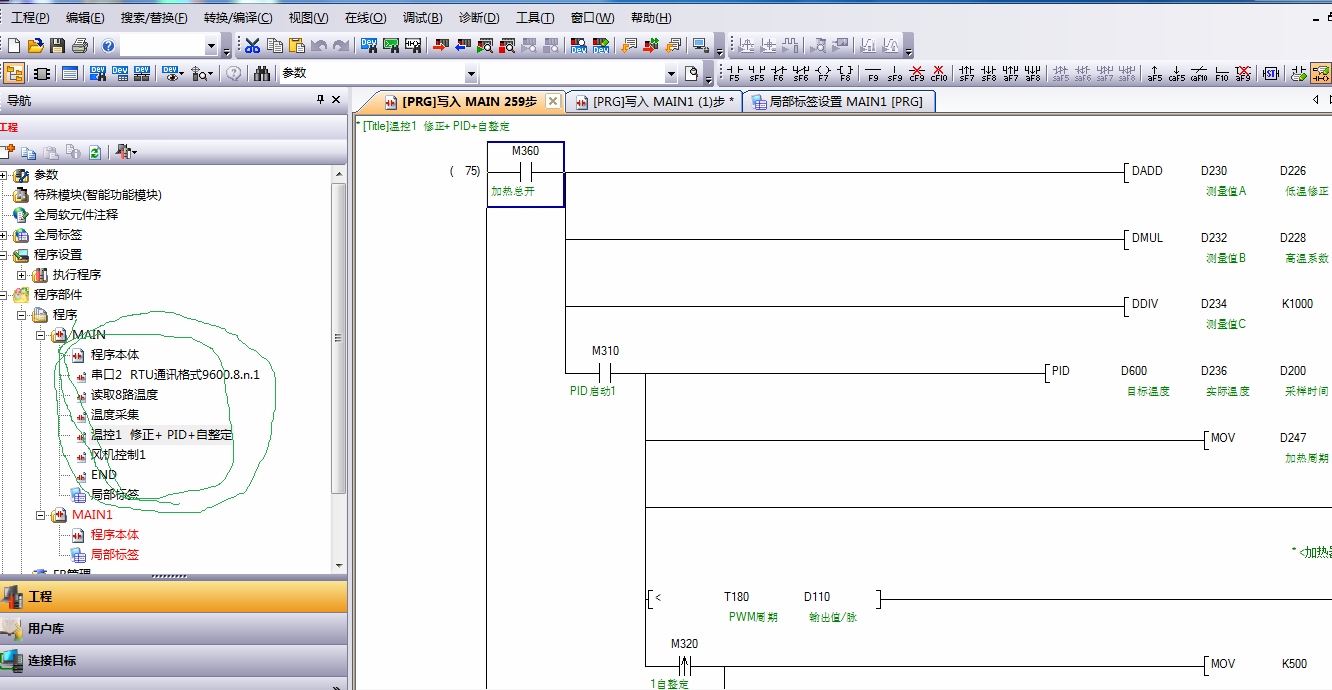The width and height of the screenshot is (1332, 690).
Task: Pin the navigation panel
Action: [x=320, y=100]
